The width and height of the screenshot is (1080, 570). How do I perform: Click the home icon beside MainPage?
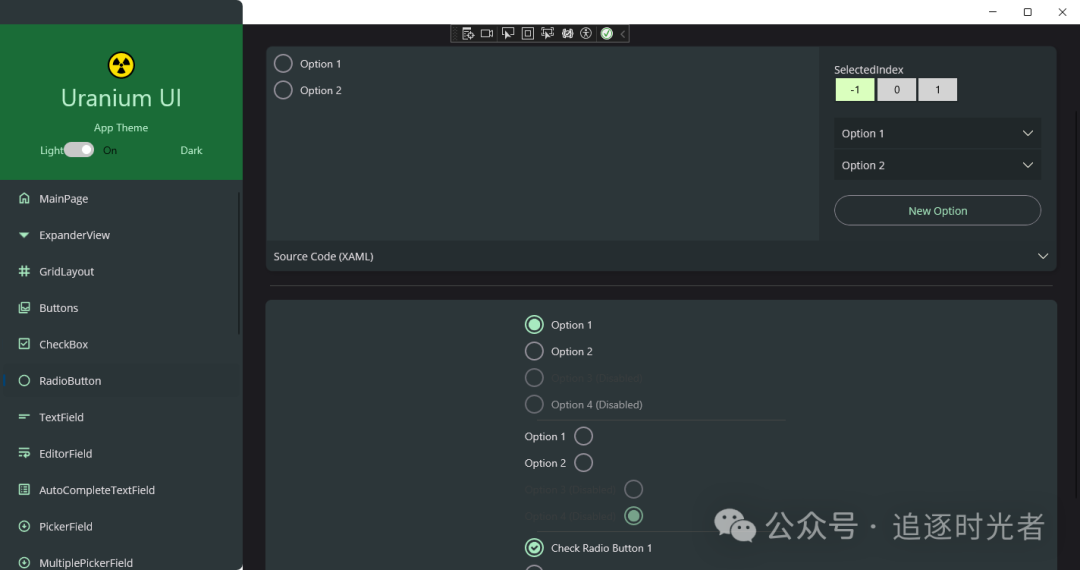coord(24,198)
